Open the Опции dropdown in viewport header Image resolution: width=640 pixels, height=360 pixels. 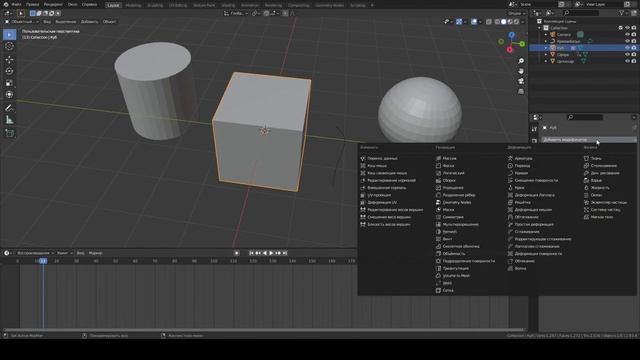pyautogui.click(x=517, y=13)
